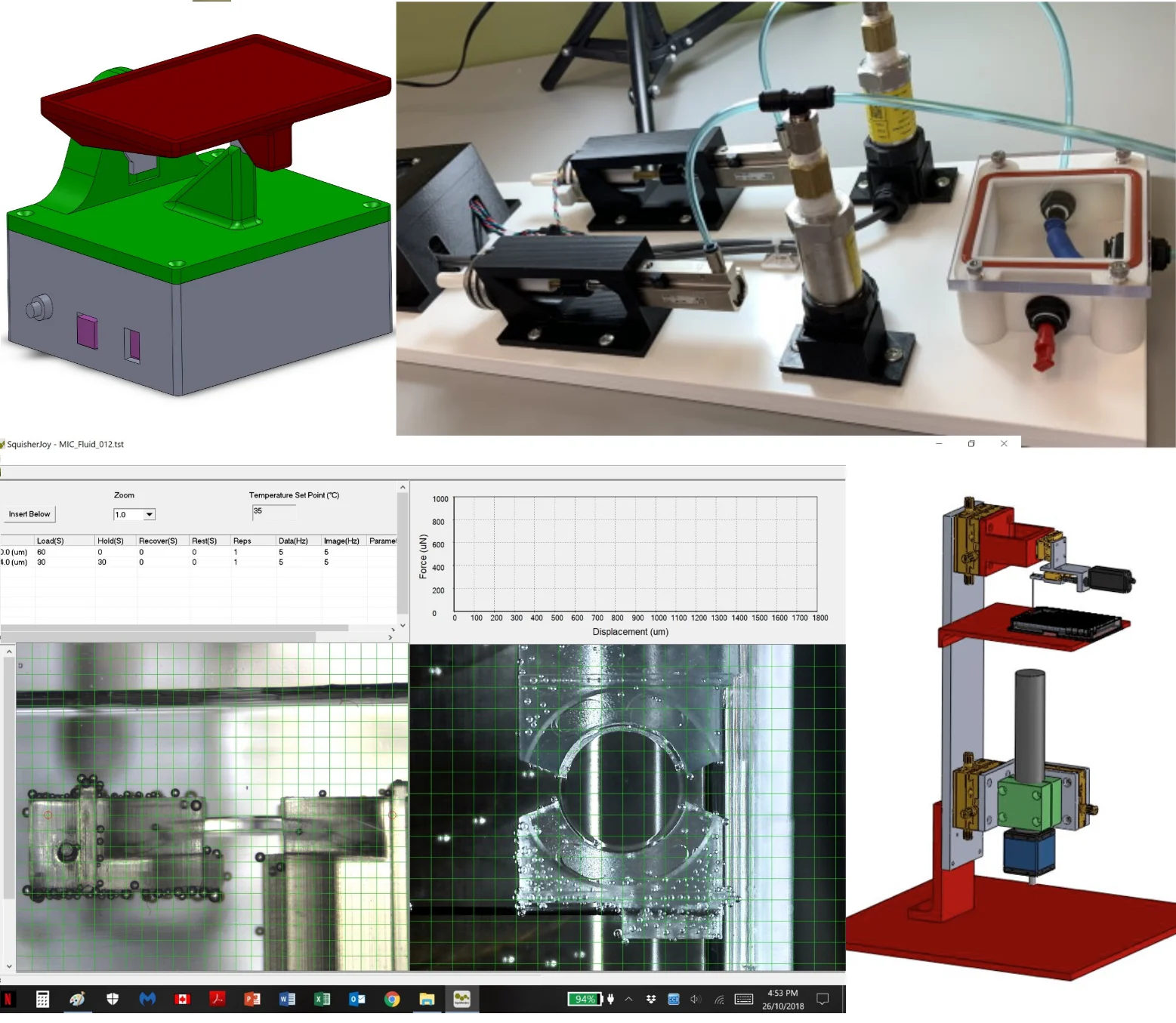Click the clock showing 4:53 PM

point(782,994)
